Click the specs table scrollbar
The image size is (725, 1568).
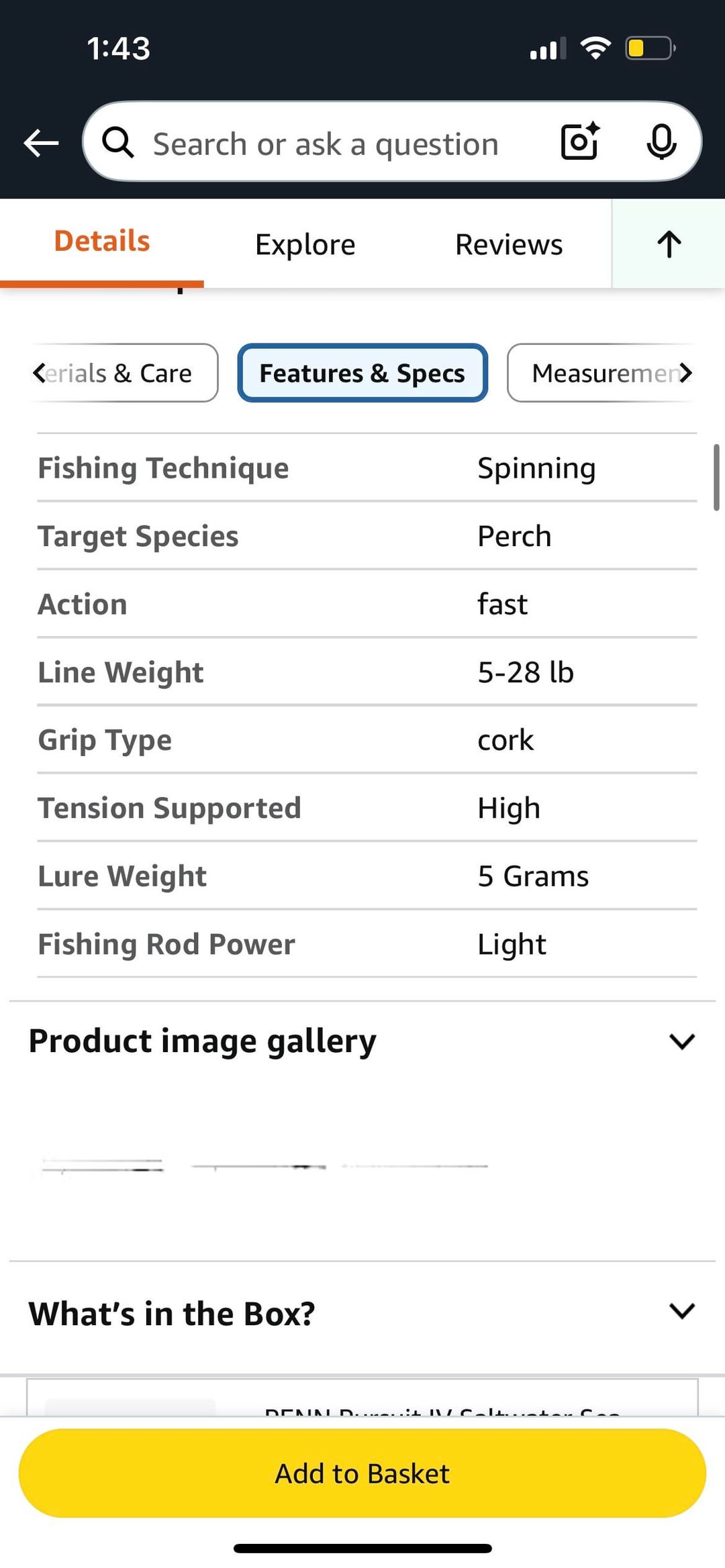(716, 477)
